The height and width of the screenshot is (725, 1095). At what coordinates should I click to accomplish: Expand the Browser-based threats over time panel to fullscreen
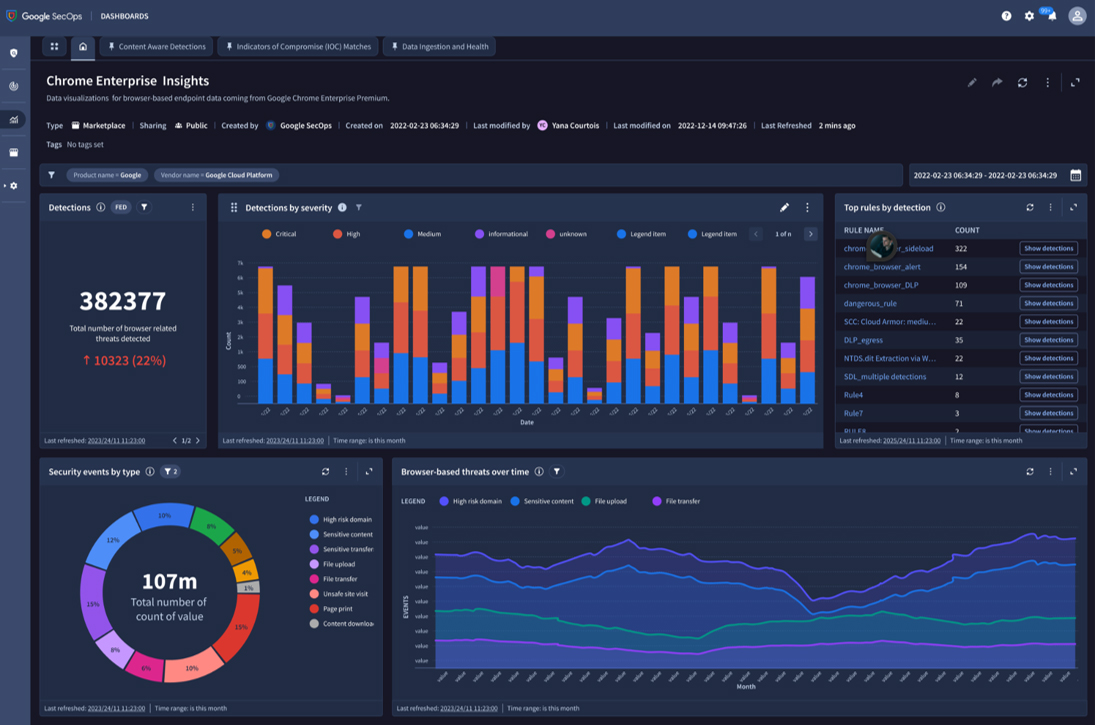[1073, 471]
